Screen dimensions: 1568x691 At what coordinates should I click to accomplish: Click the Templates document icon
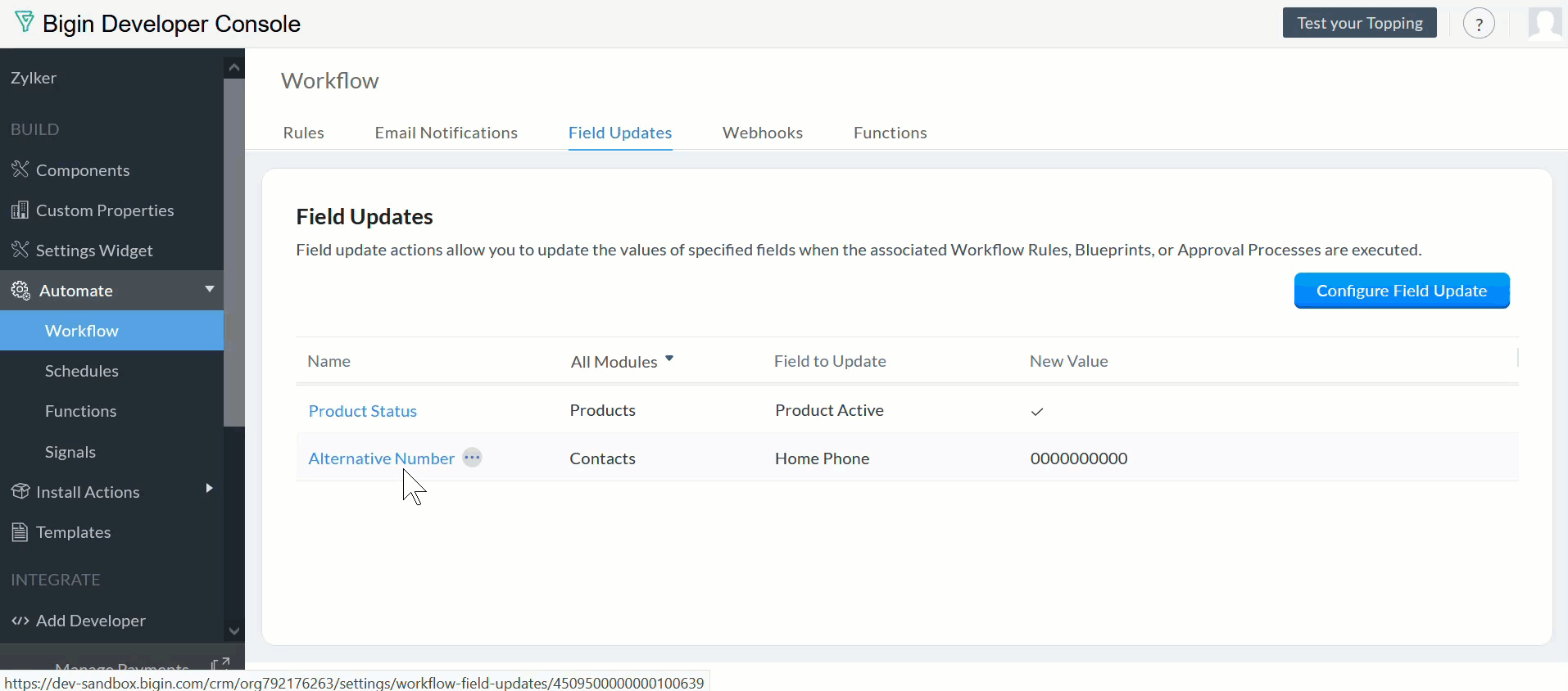coord(20,532)
